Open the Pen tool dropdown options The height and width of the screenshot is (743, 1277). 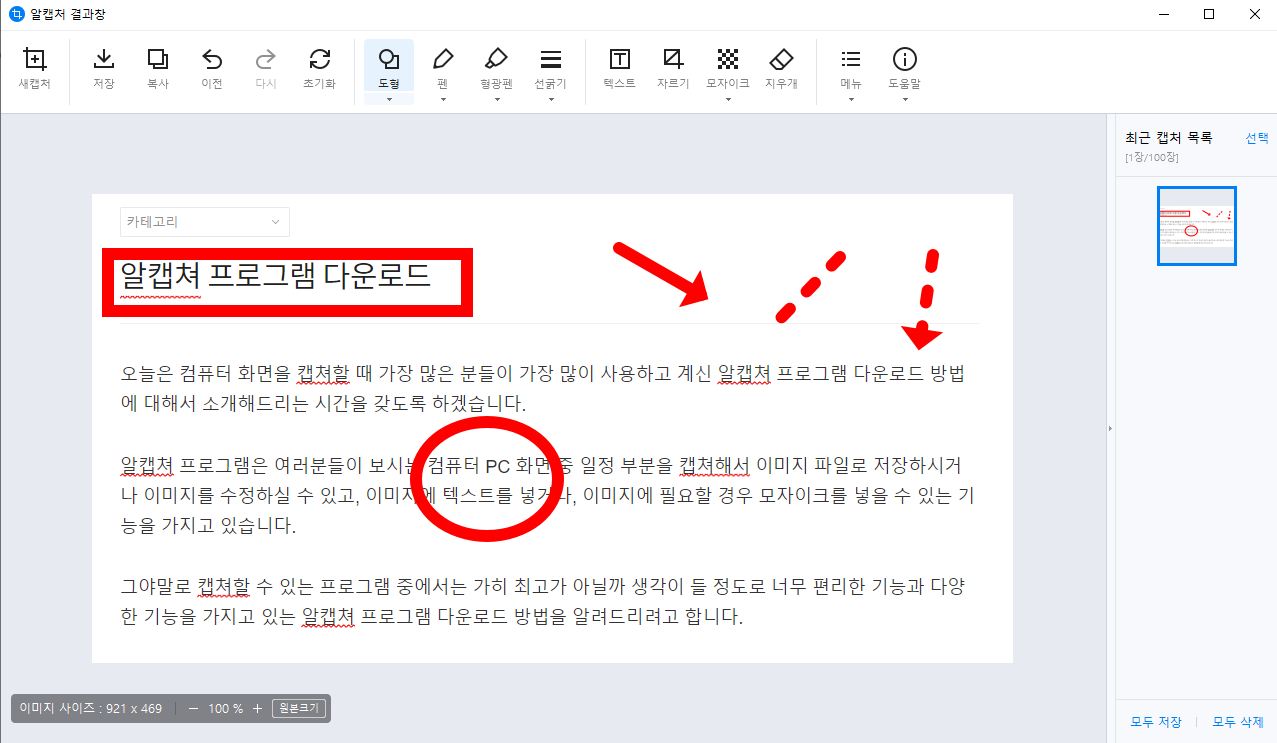coord(443,97)
